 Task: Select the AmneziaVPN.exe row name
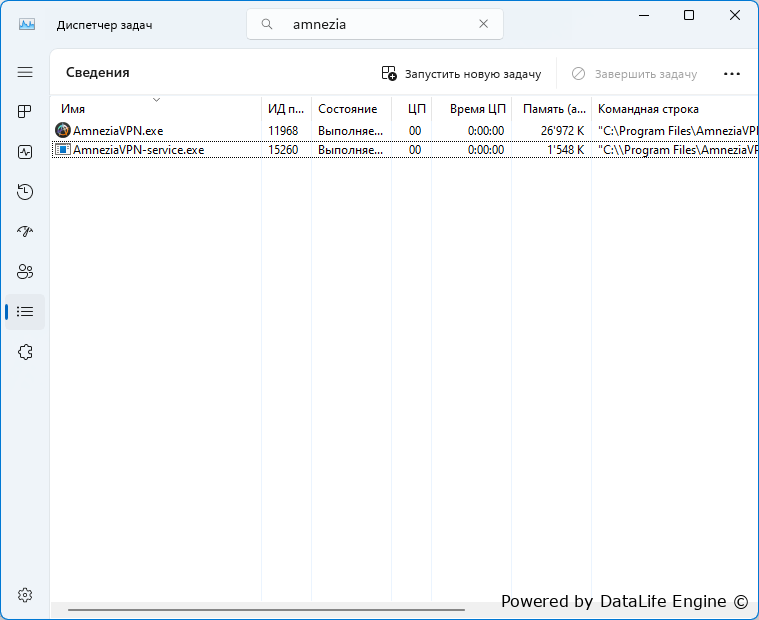(118, 131)
